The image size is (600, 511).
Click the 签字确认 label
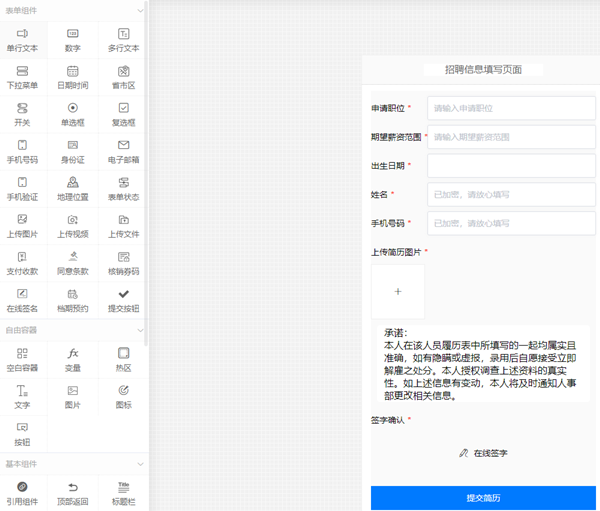click(388, 420)
